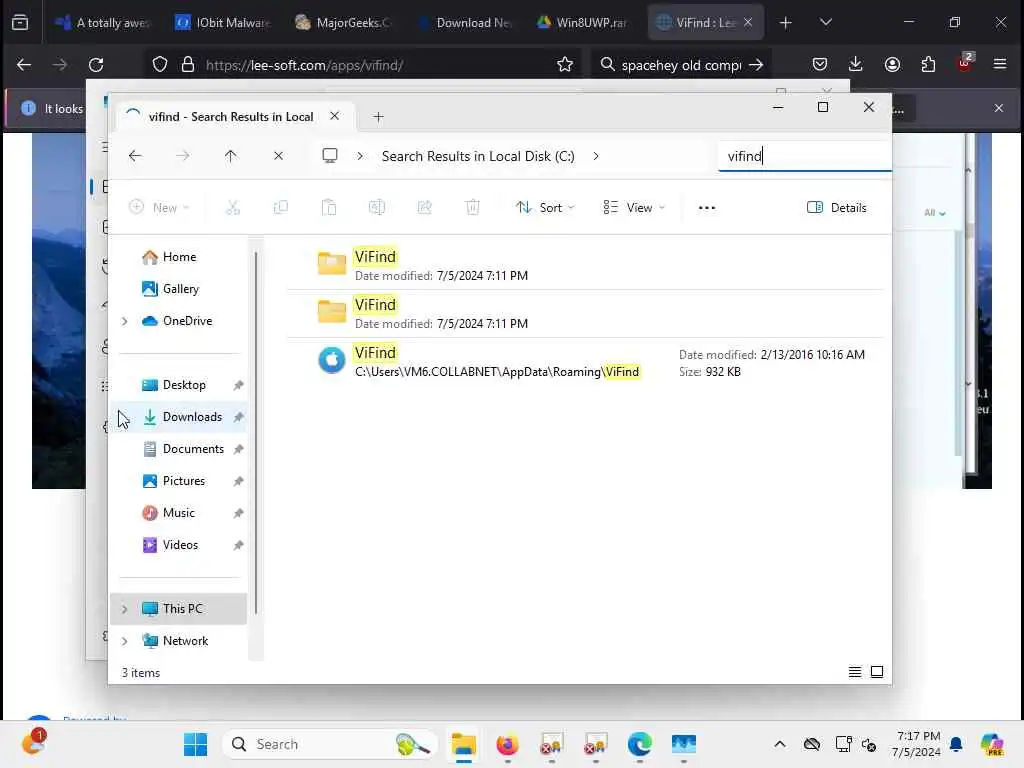Open the Desktop quick access folder
This screenshot has height=768, width=1024.
[x=180, y=385]
